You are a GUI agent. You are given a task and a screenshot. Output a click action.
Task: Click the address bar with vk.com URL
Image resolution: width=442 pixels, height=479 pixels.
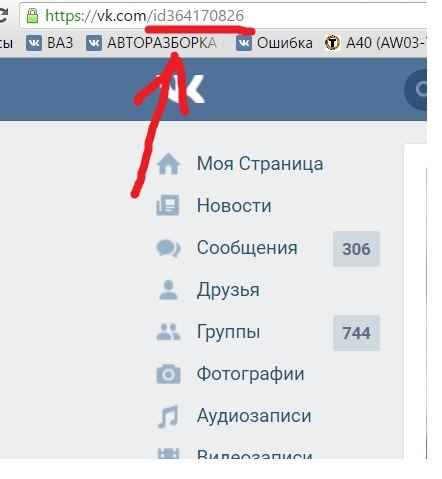[223, 16]
